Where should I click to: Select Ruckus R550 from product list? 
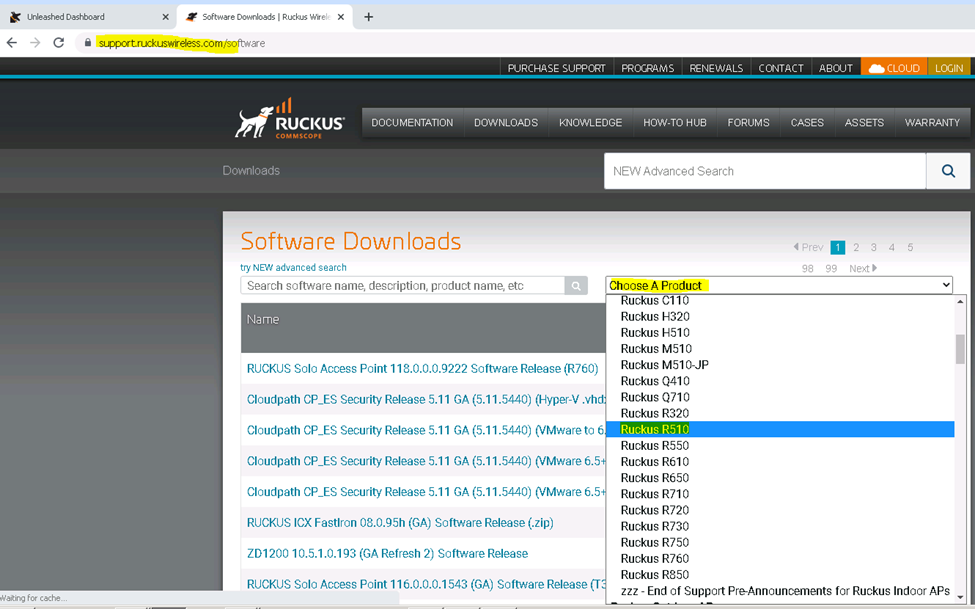(x=780, y=445)
